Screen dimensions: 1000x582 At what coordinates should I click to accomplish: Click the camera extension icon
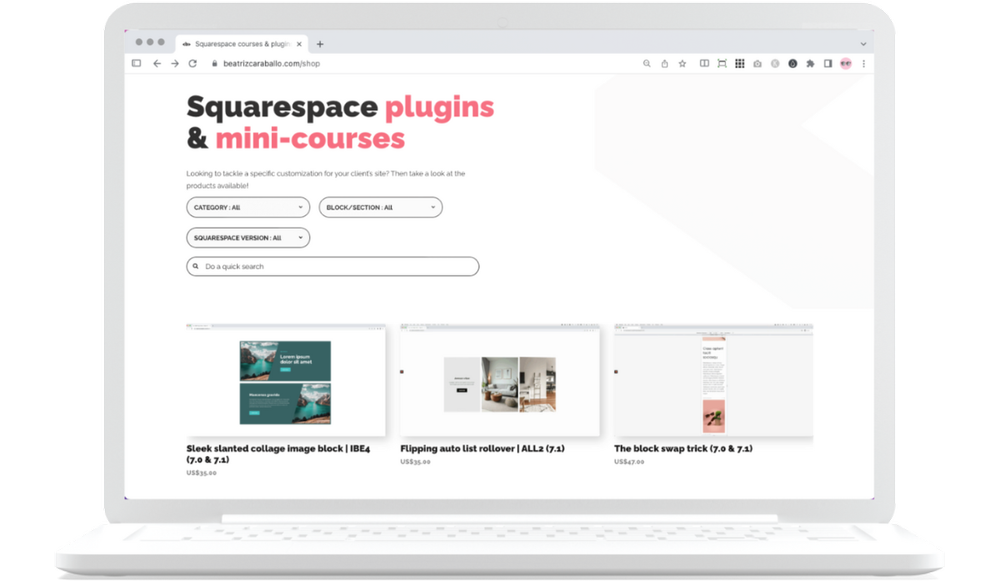[x=758, y=64]
